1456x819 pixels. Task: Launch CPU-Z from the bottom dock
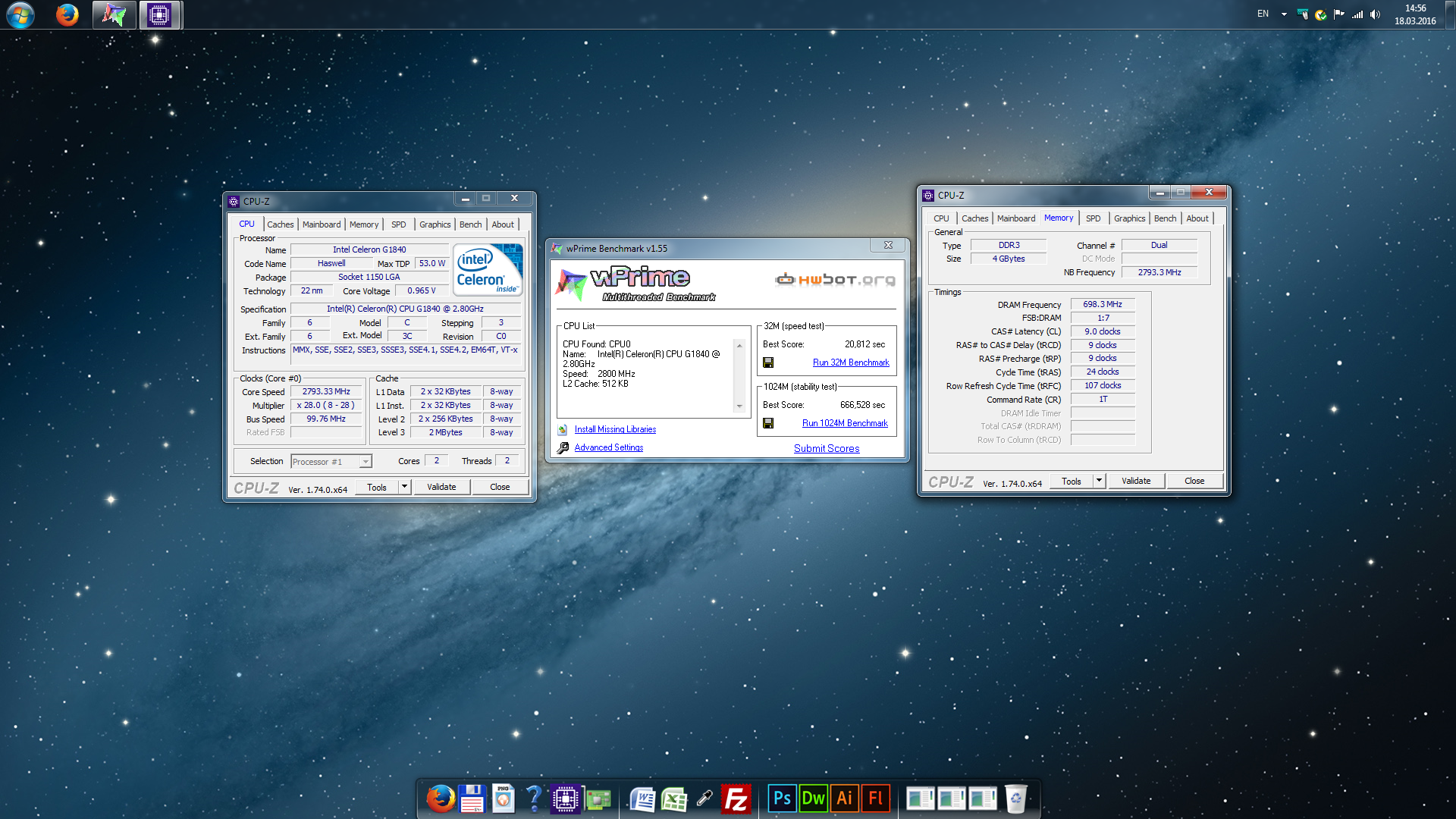(x=565, y=799)
